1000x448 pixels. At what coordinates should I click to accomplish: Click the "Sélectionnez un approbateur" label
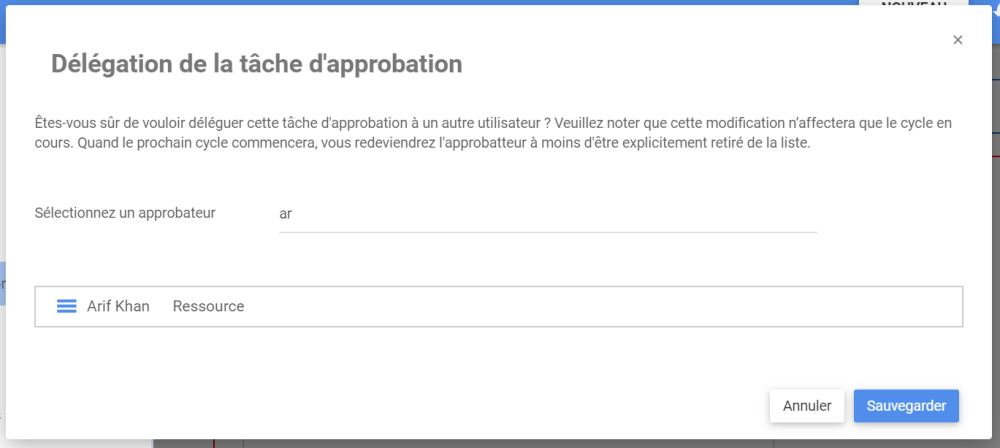coord(125,213)
